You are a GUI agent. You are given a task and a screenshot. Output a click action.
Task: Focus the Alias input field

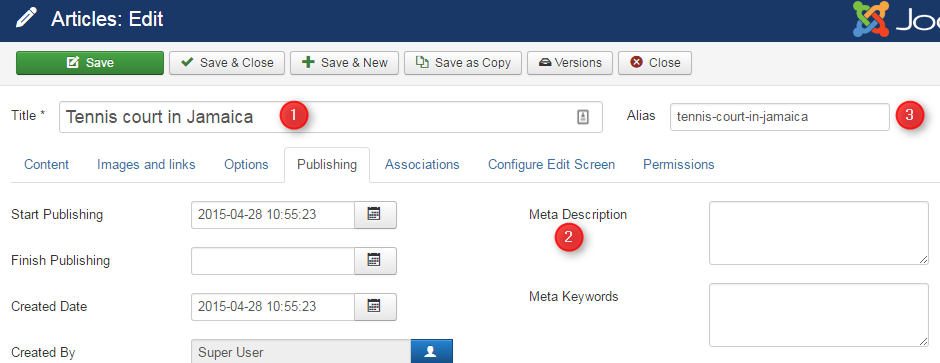[780, 117]
